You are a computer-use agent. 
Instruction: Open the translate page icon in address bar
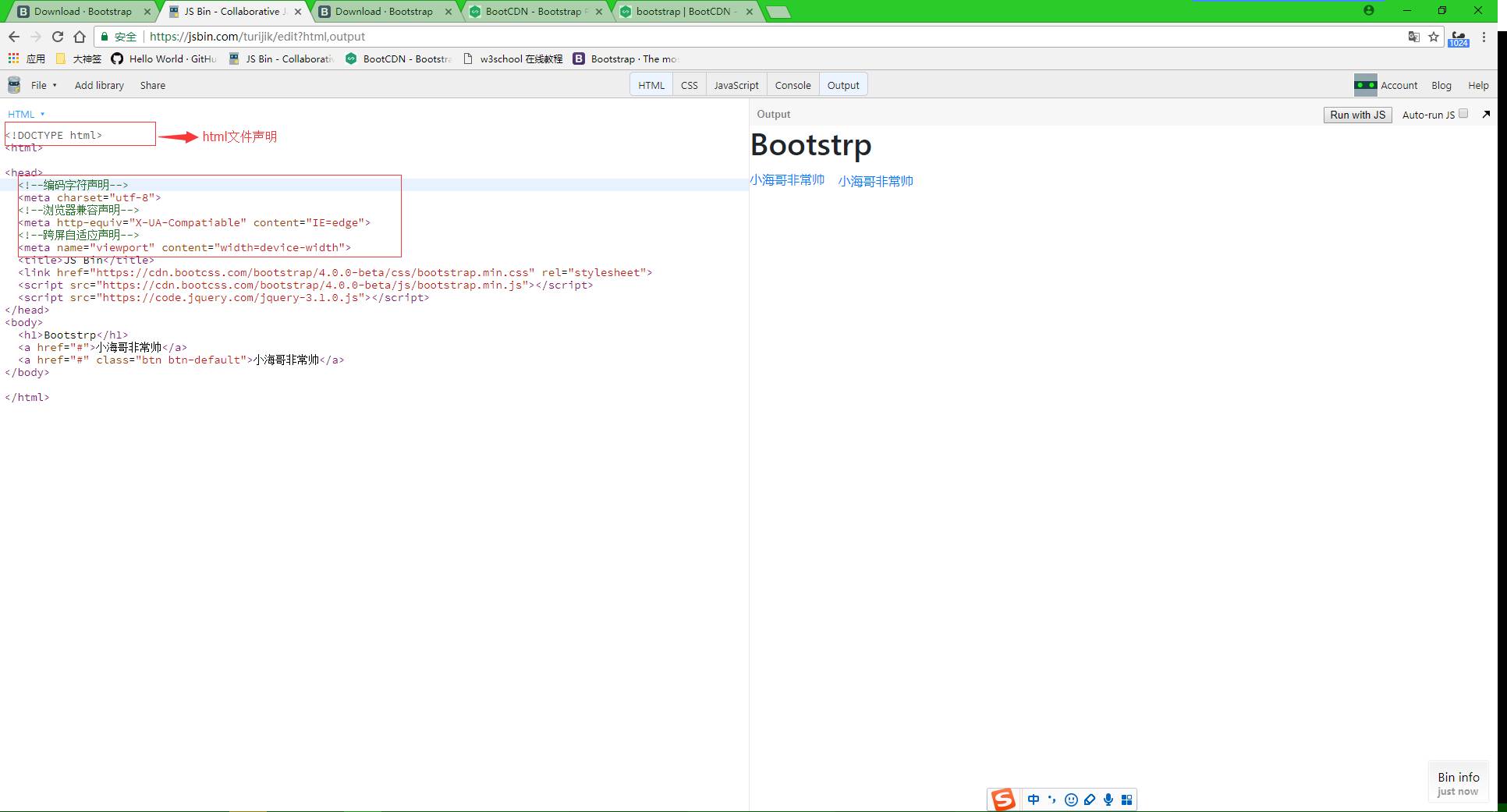1413,37
